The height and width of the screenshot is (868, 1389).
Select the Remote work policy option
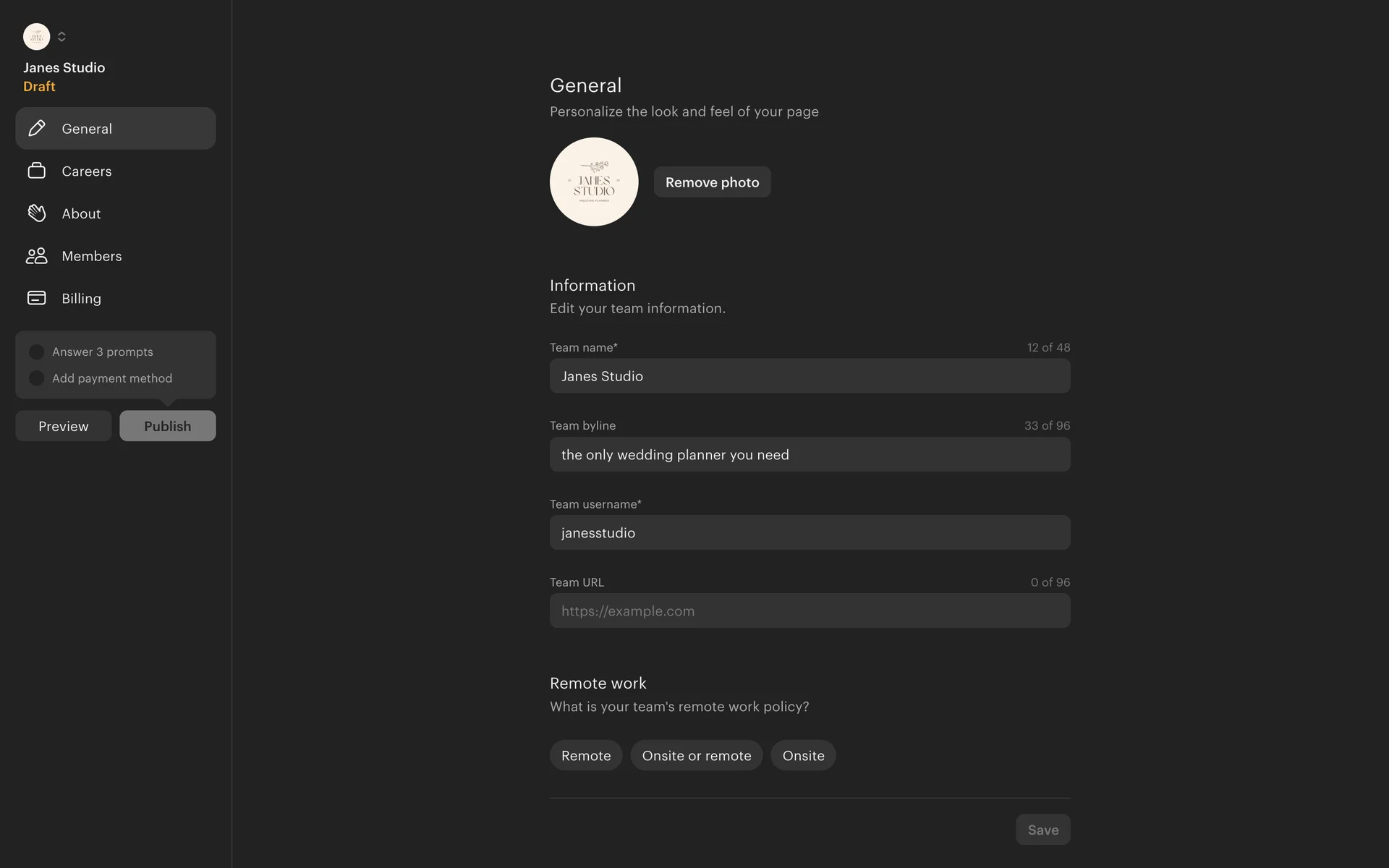coord(586,755)
